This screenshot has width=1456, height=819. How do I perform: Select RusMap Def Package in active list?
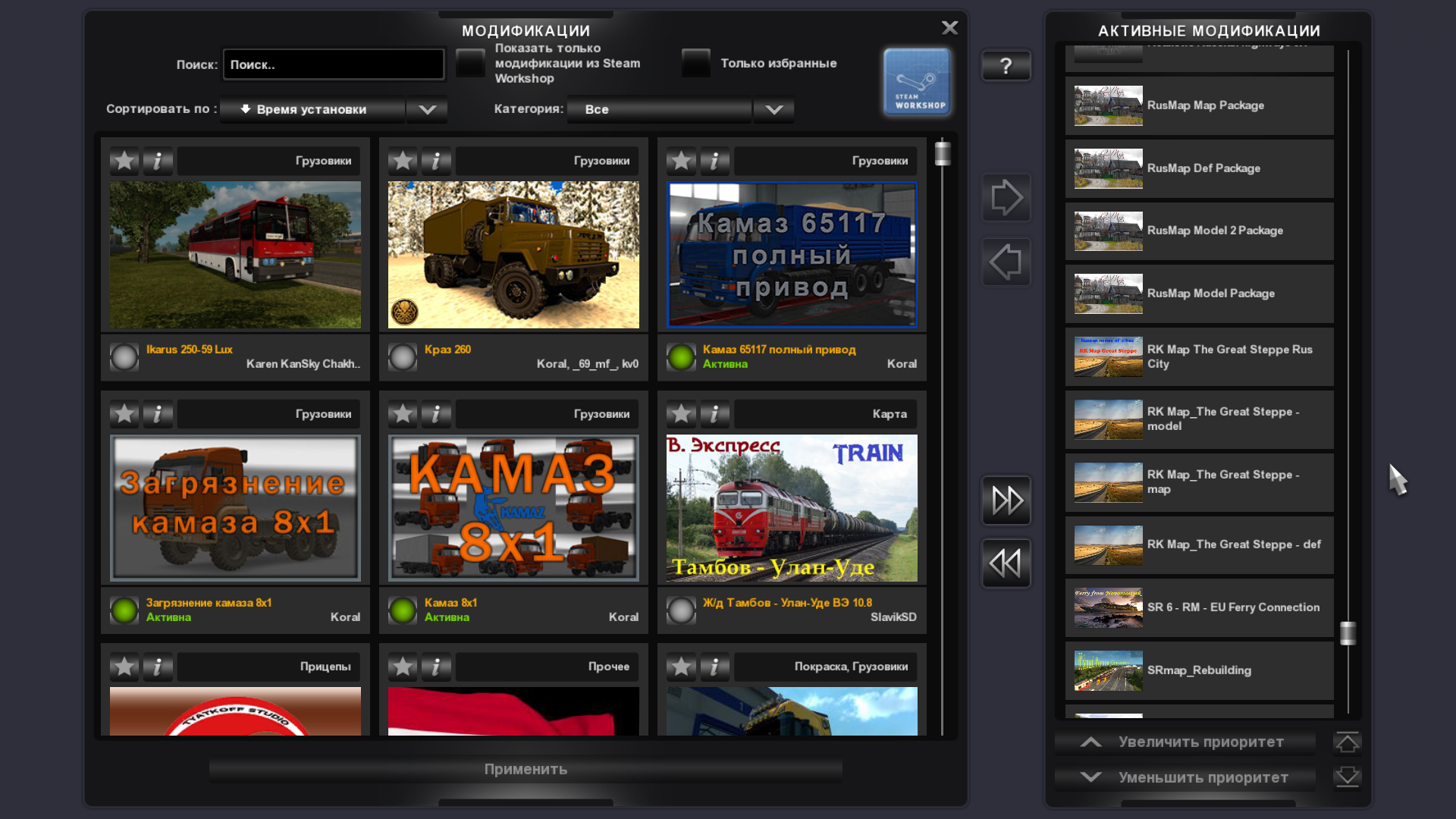click(1199, 168)
